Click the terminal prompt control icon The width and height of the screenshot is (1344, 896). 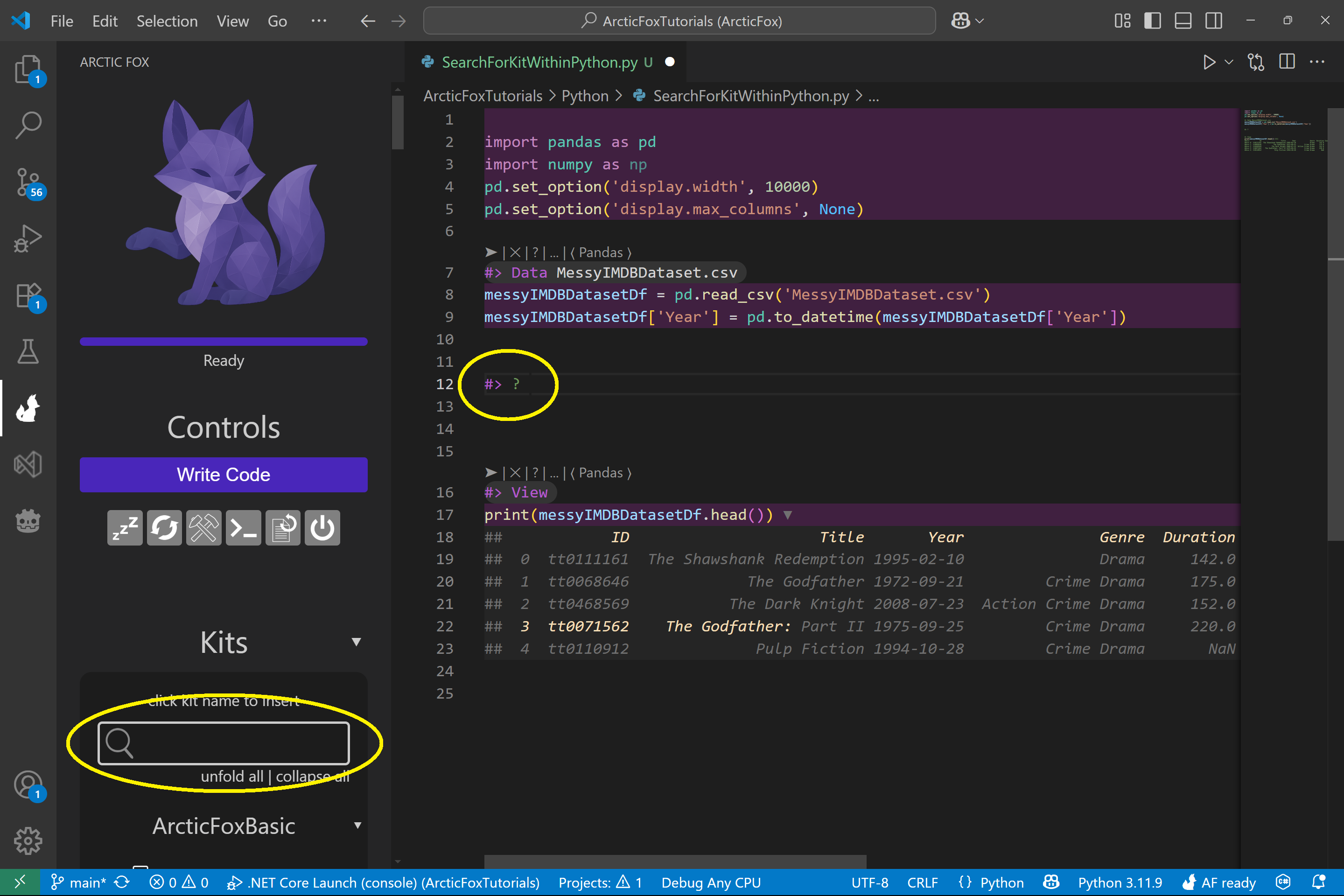click(244, 528)
